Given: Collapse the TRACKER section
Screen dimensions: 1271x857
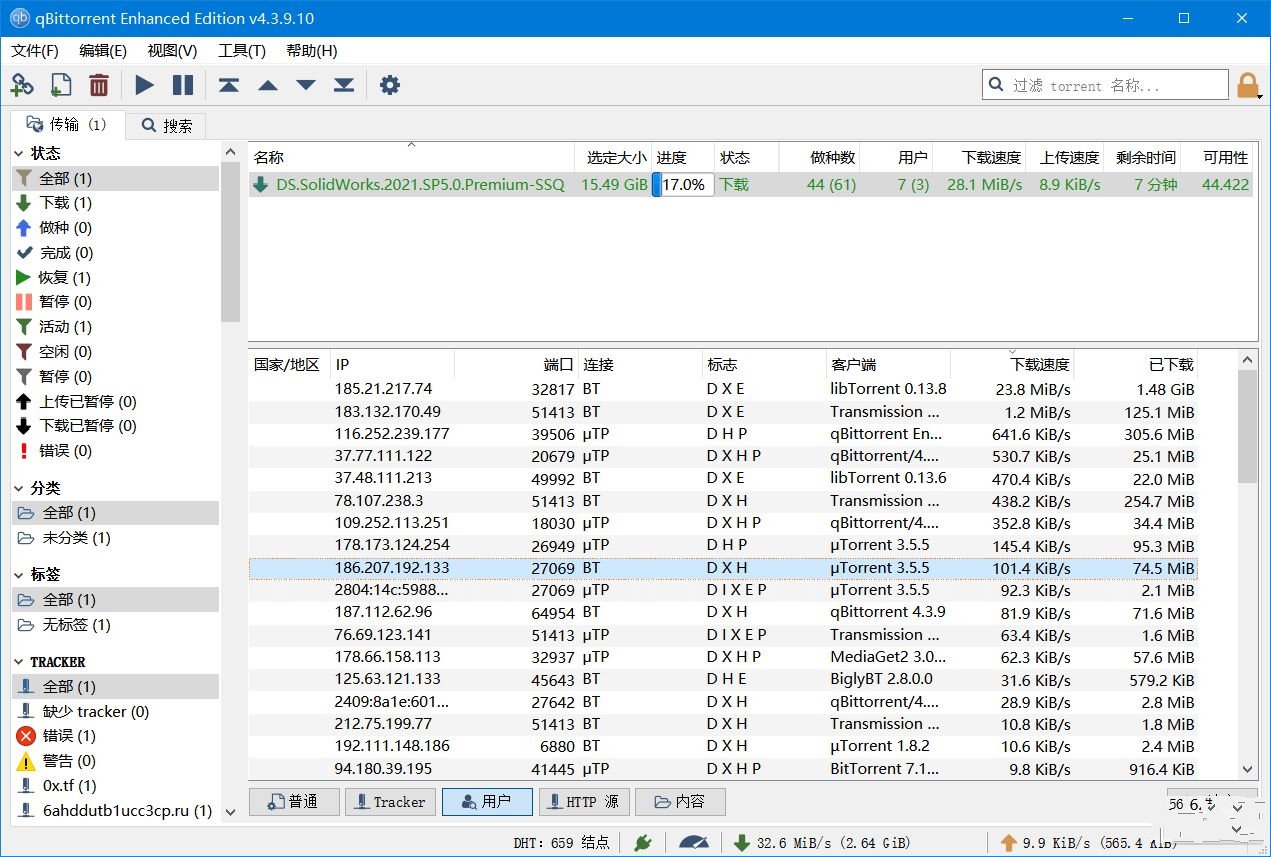Looking at the screenshot, I should click(x=19, y=662).
